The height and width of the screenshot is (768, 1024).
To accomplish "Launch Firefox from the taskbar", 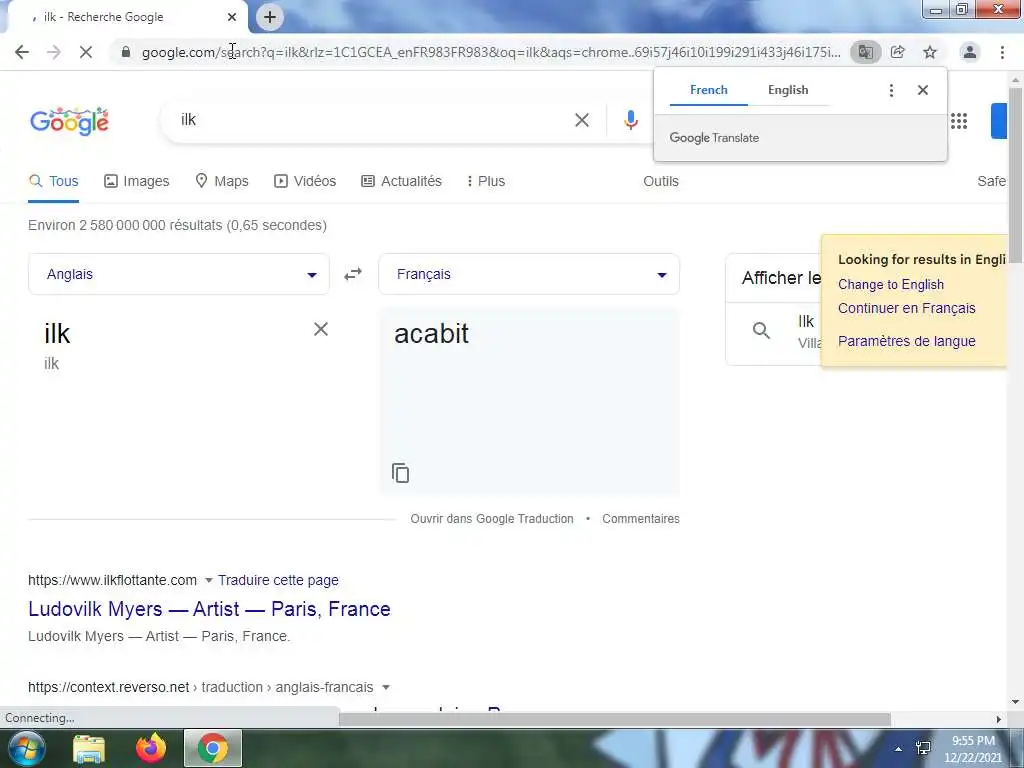I will [151, 748].
